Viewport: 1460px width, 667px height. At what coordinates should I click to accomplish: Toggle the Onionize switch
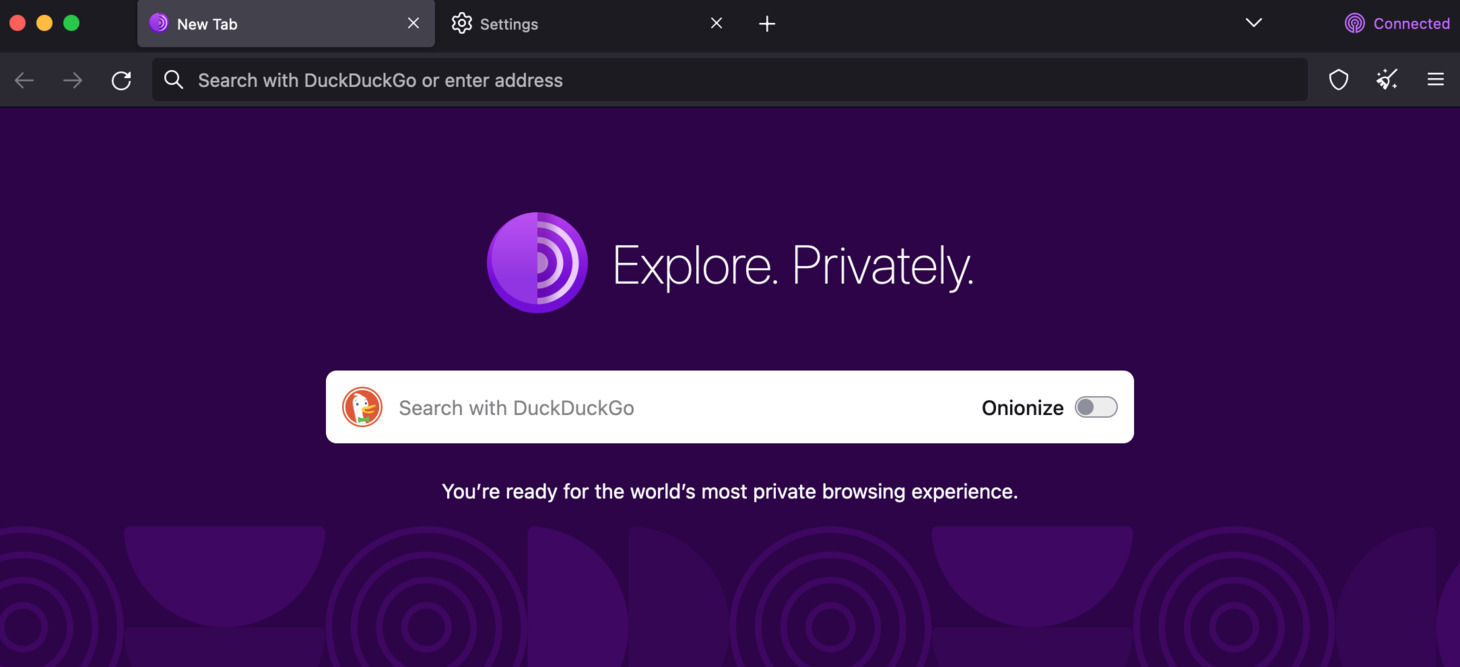coord(1096,407)
